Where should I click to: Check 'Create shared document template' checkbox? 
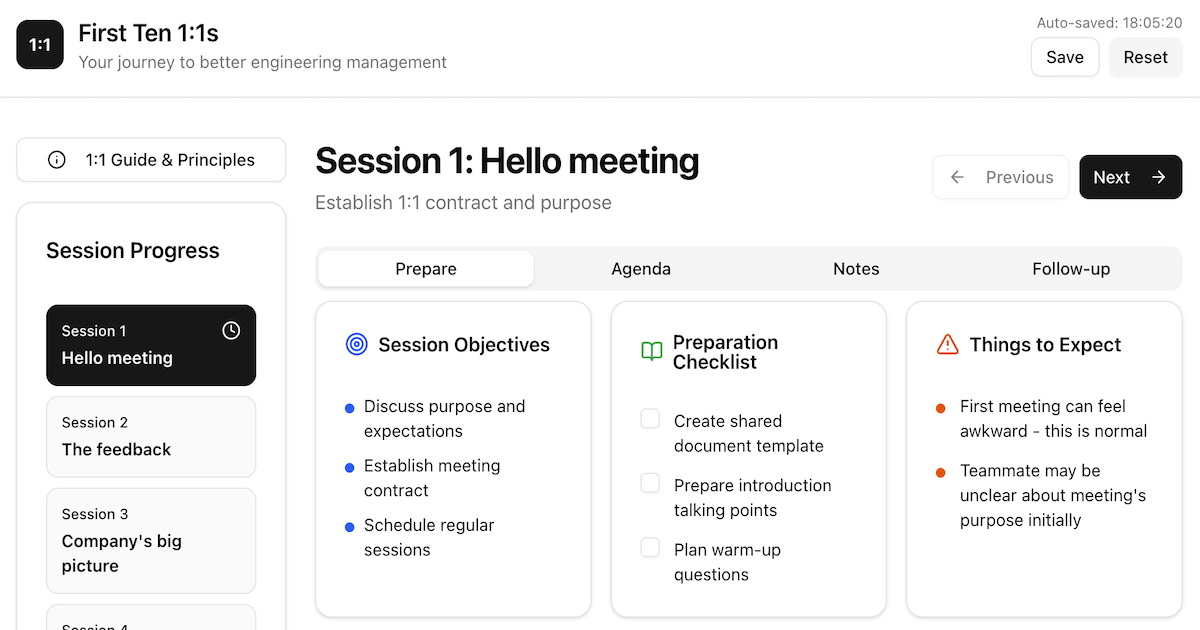pyautogui.click(x=650, y=419)
